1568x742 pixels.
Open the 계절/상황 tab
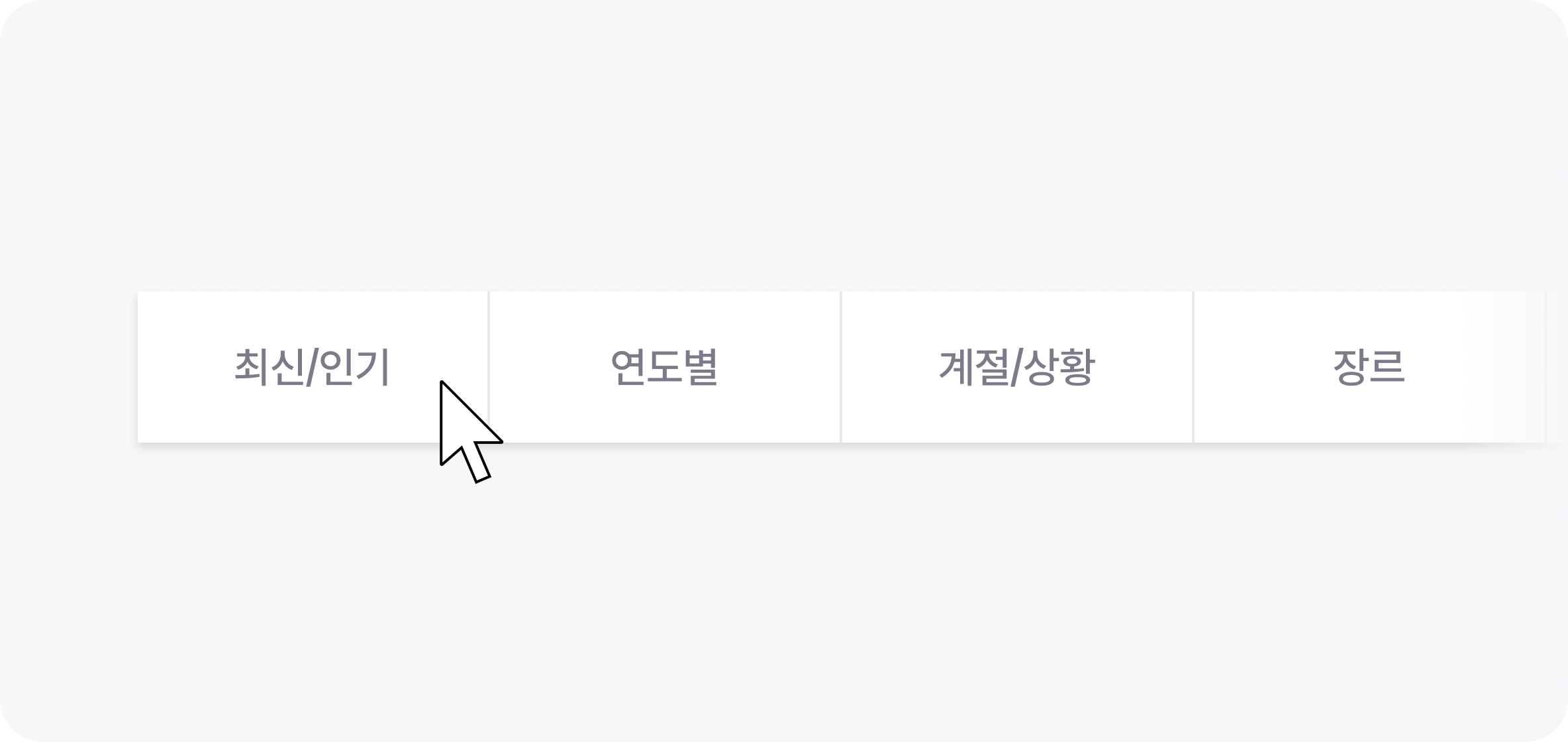pyautogui.click(x=1016, y=367)
